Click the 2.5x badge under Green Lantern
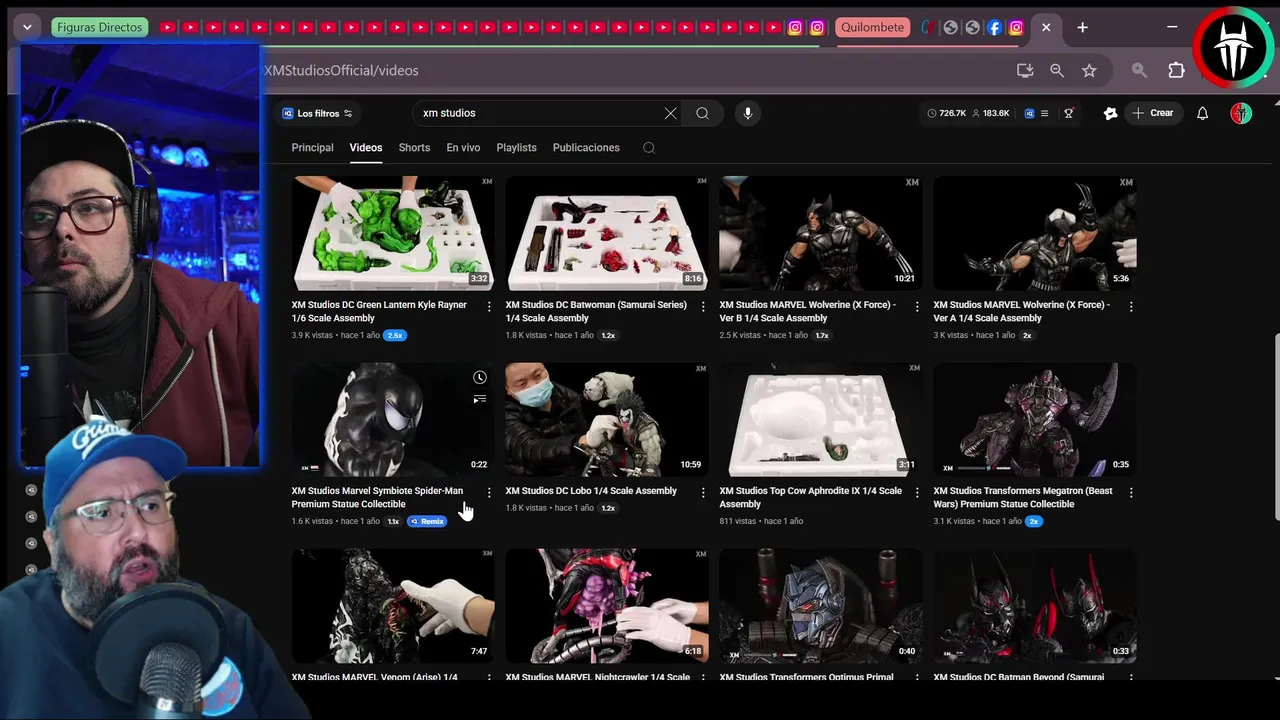The height and width of the screenshot is (720, 1280). point(395,336)
